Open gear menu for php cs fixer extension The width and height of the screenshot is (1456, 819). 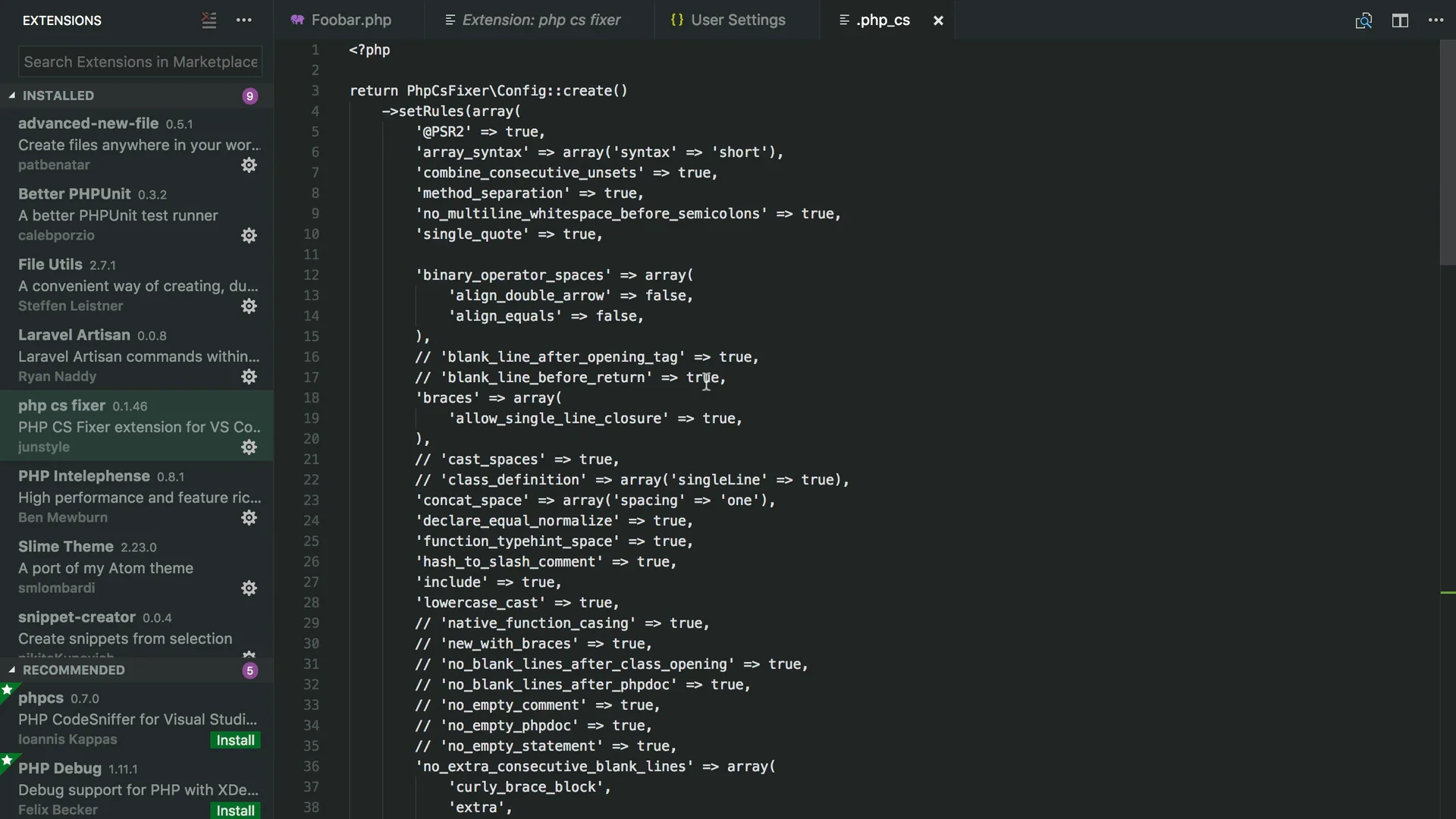(249, 447)
